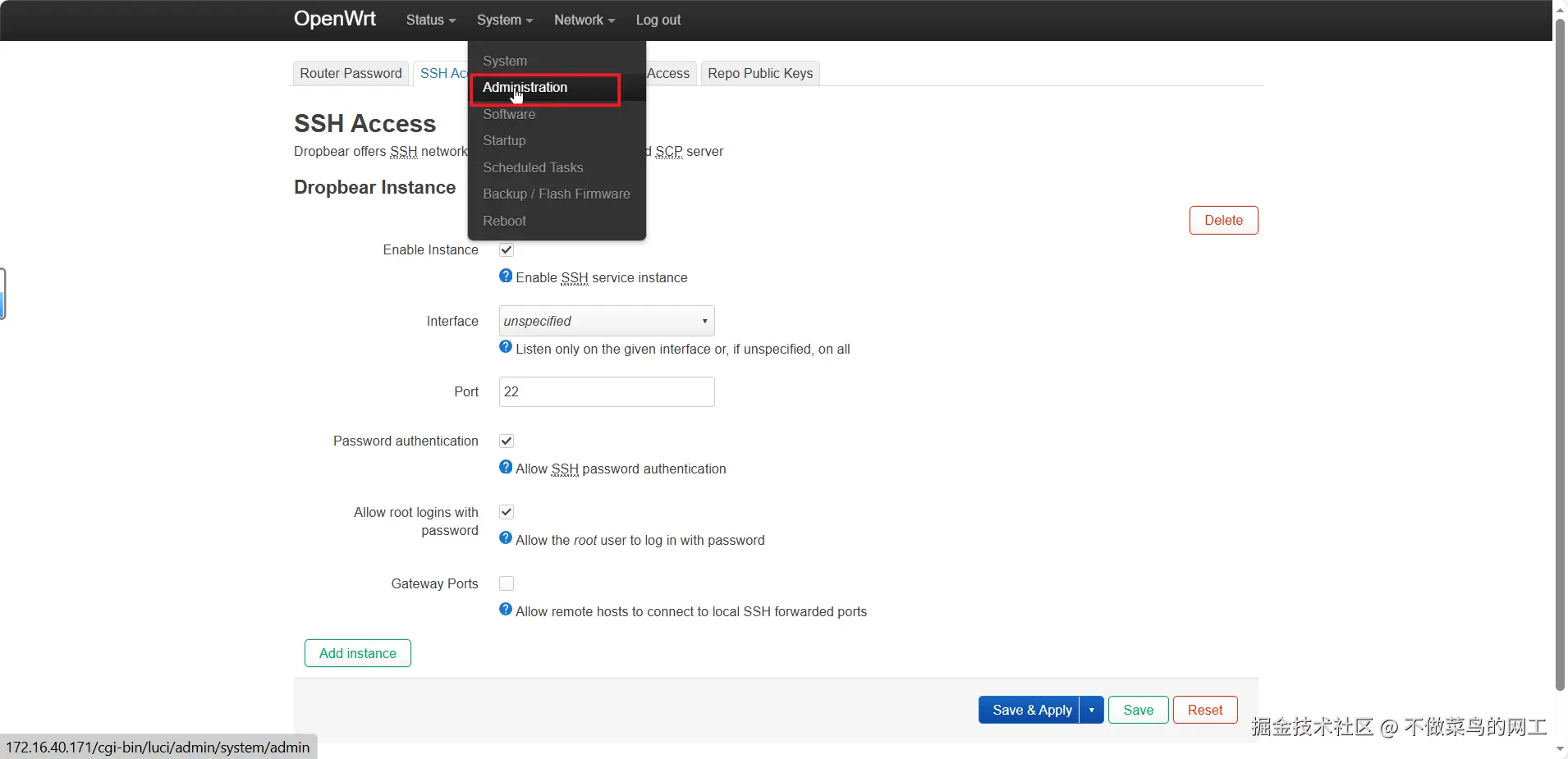Click help icon beside Allow SSH password authentication

(506, 467)
